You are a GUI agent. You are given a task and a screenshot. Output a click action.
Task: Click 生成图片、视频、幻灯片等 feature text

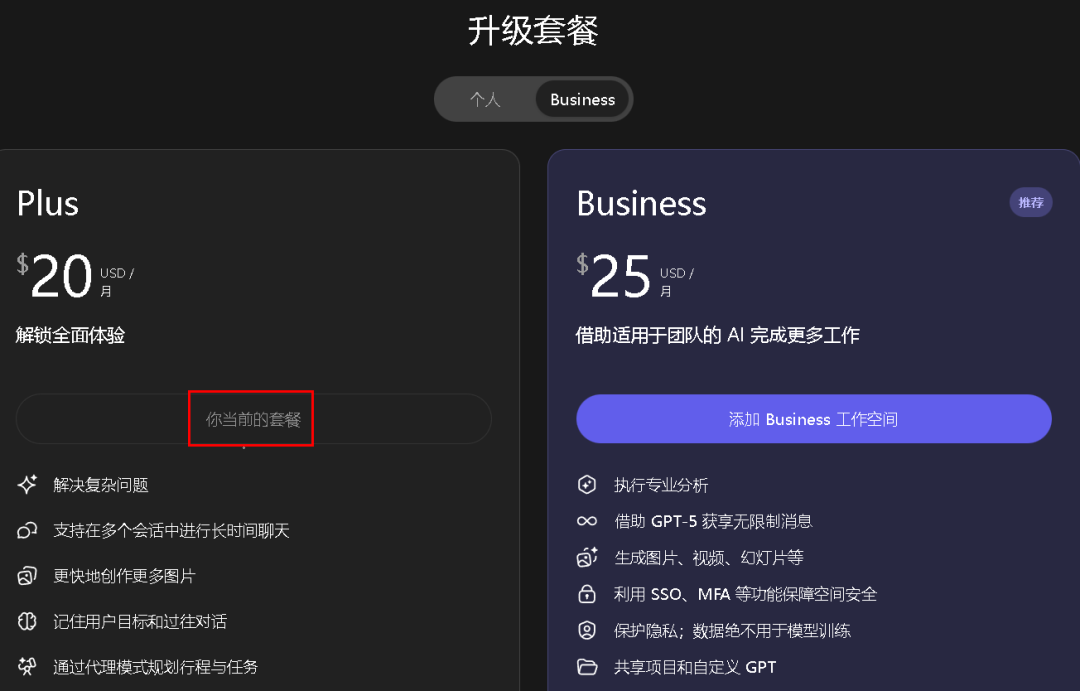(x=709, y=557)
